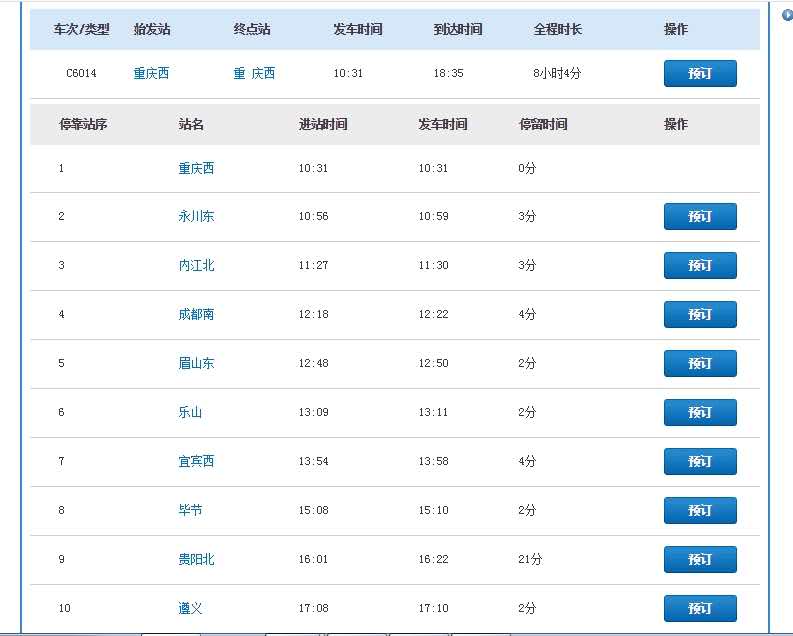Click 预订 in the 乐山 row
This screenshot has width=793, height=636.
pos(700,413)
